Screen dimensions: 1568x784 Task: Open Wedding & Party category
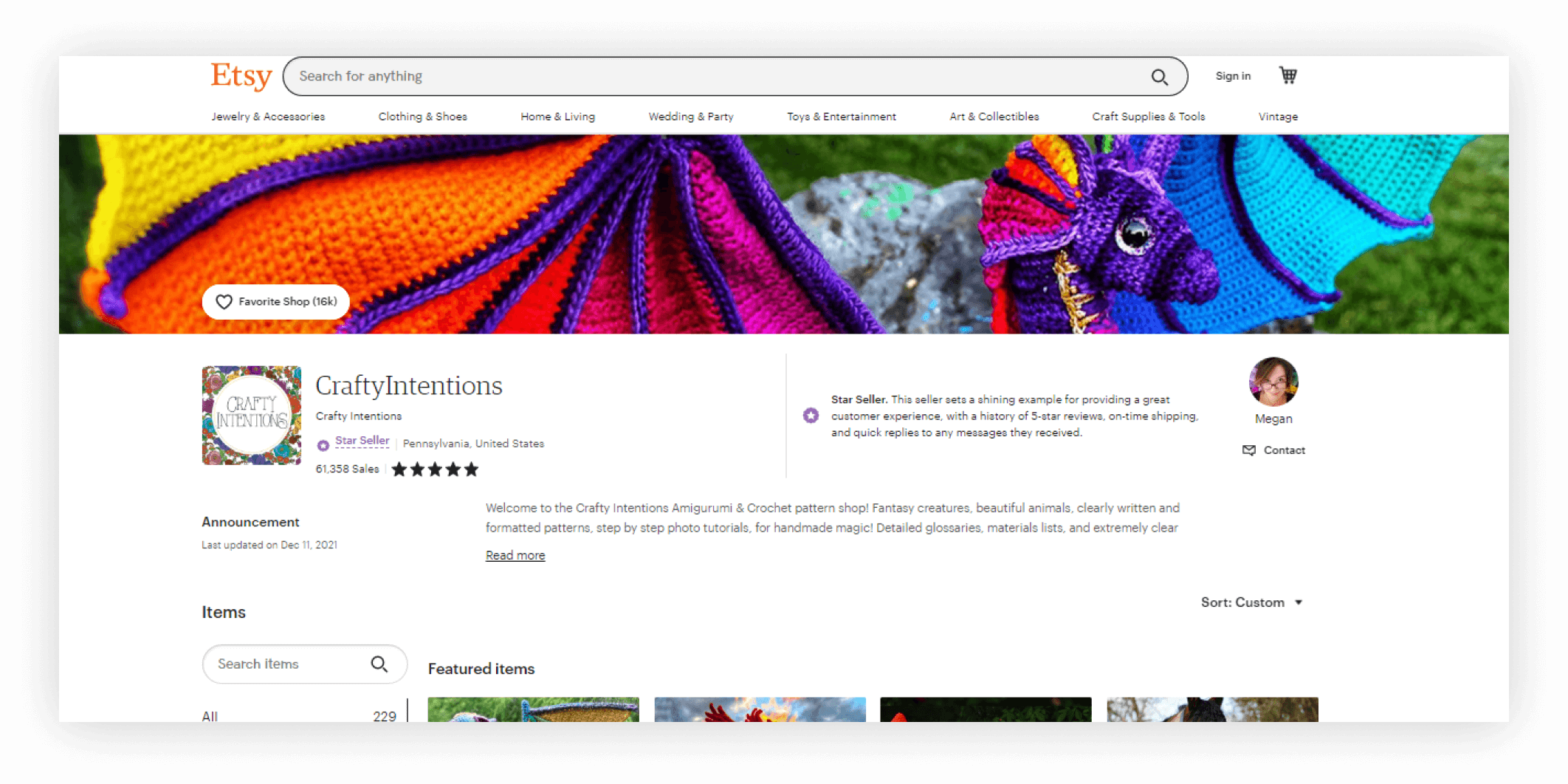pos(691,117)
